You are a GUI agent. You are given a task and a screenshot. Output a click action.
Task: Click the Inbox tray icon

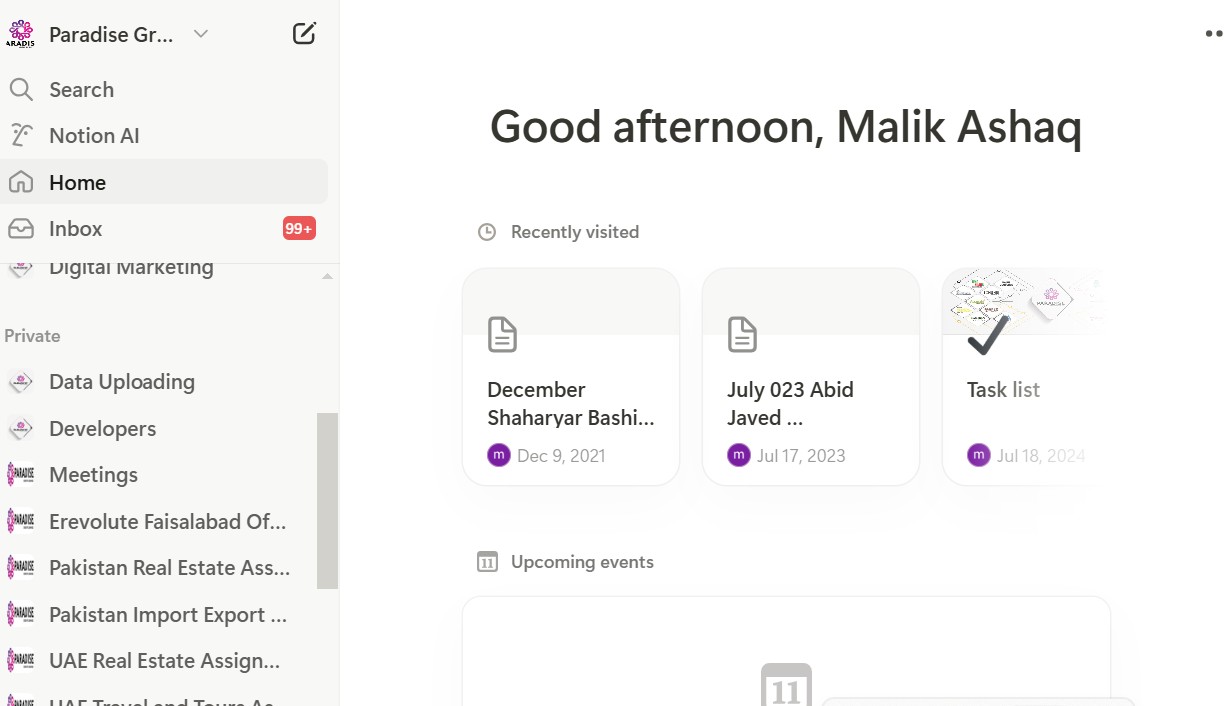21,229
